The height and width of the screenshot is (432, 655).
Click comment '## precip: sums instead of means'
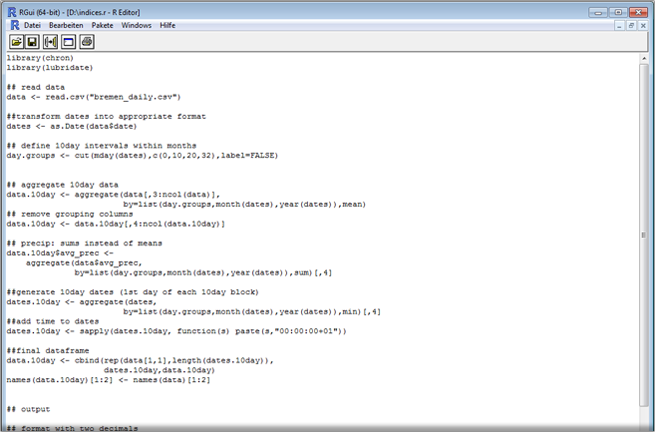point(84,243)
